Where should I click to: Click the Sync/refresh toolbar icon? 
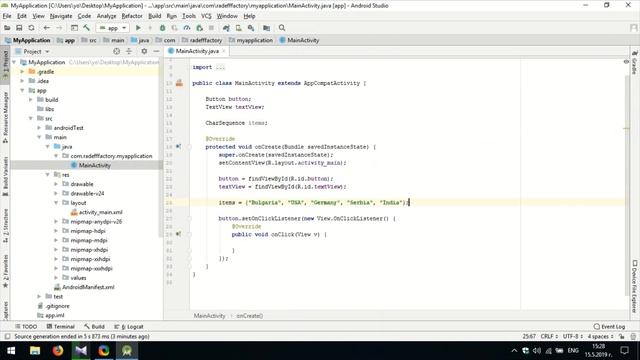31,28
